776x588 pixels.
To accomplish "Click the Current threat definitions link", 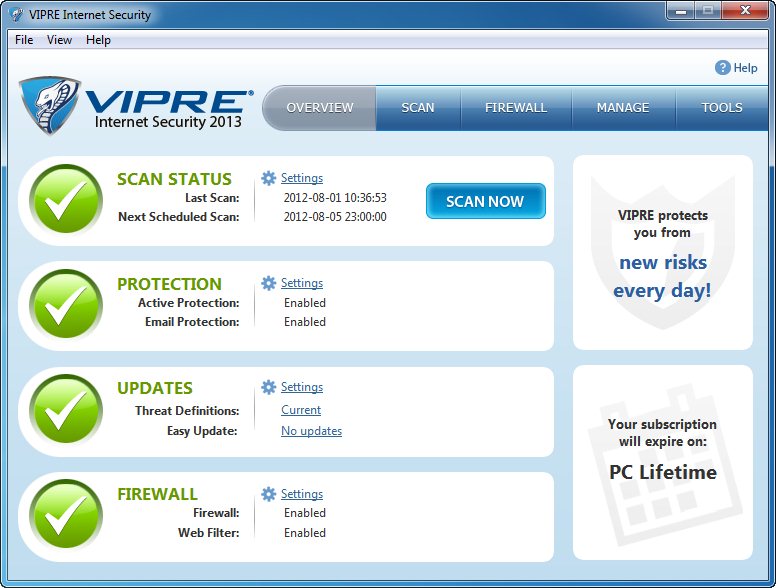I will (301, 410).
